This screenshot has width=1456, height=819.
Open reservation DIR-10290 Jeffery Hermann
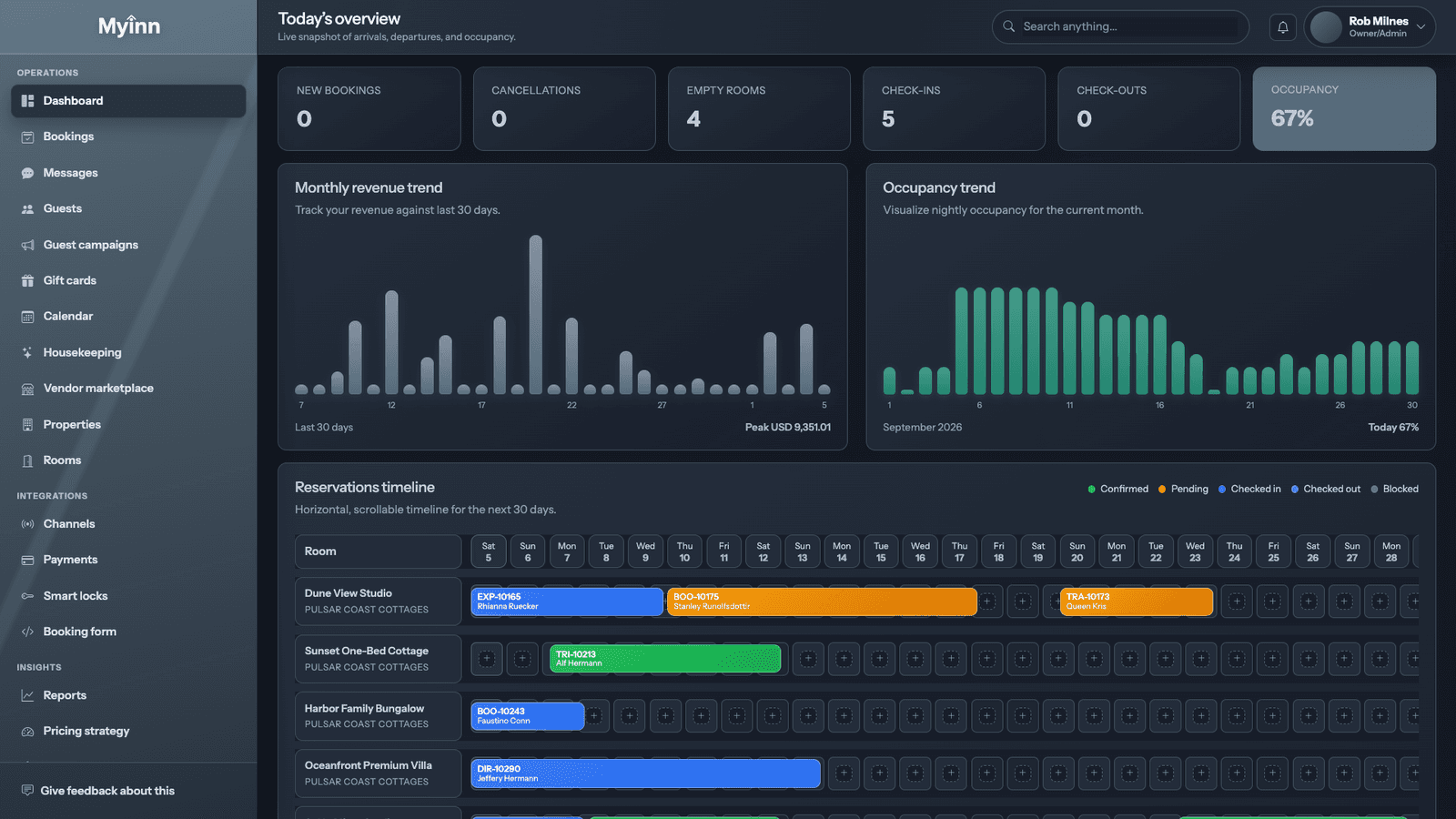tap(646, 773)
